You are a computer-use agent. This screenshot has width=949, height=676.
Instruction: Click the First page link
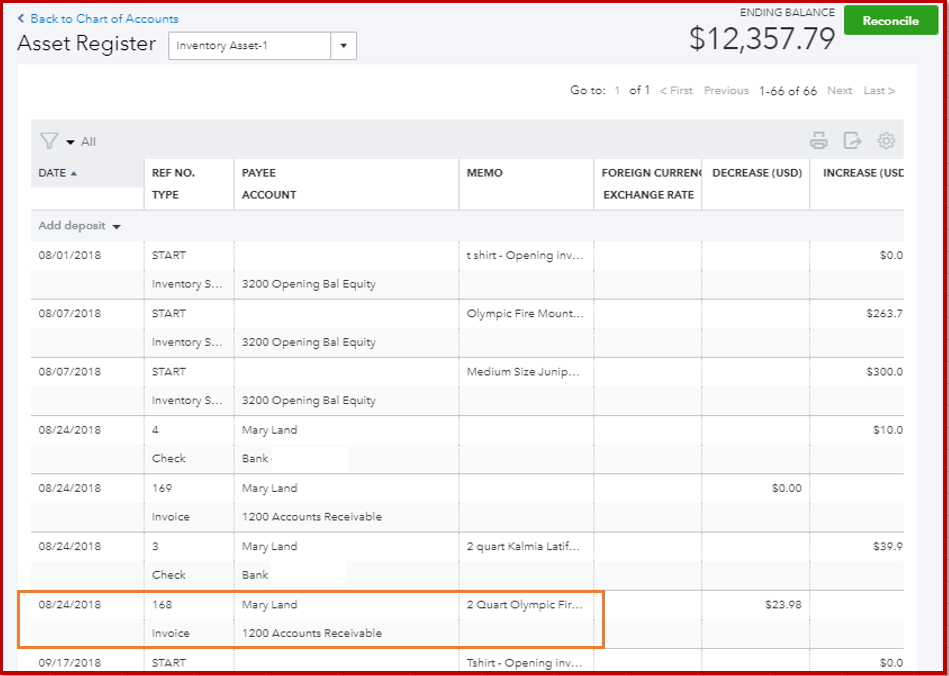(x=676, y=91)
